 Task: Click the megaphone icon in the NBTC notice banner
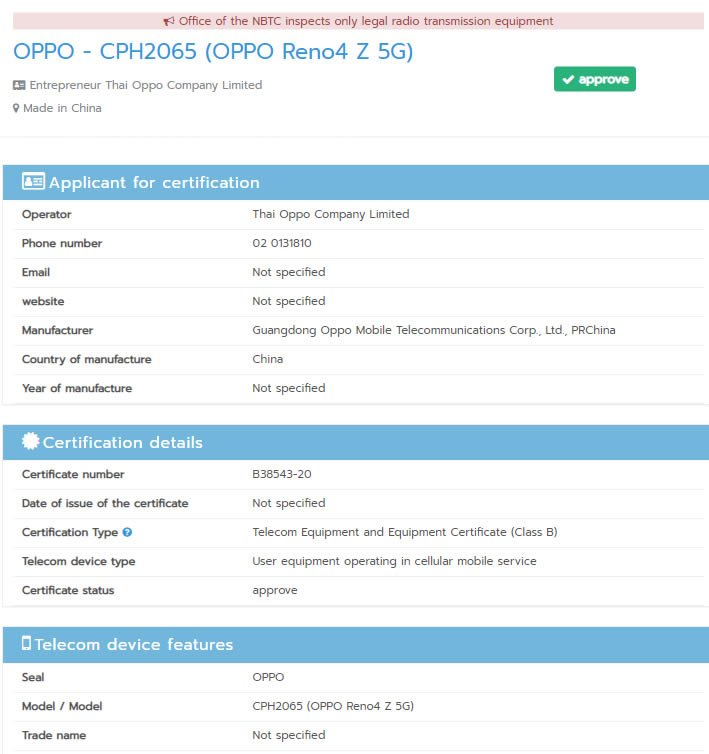(x=169, y=21)
